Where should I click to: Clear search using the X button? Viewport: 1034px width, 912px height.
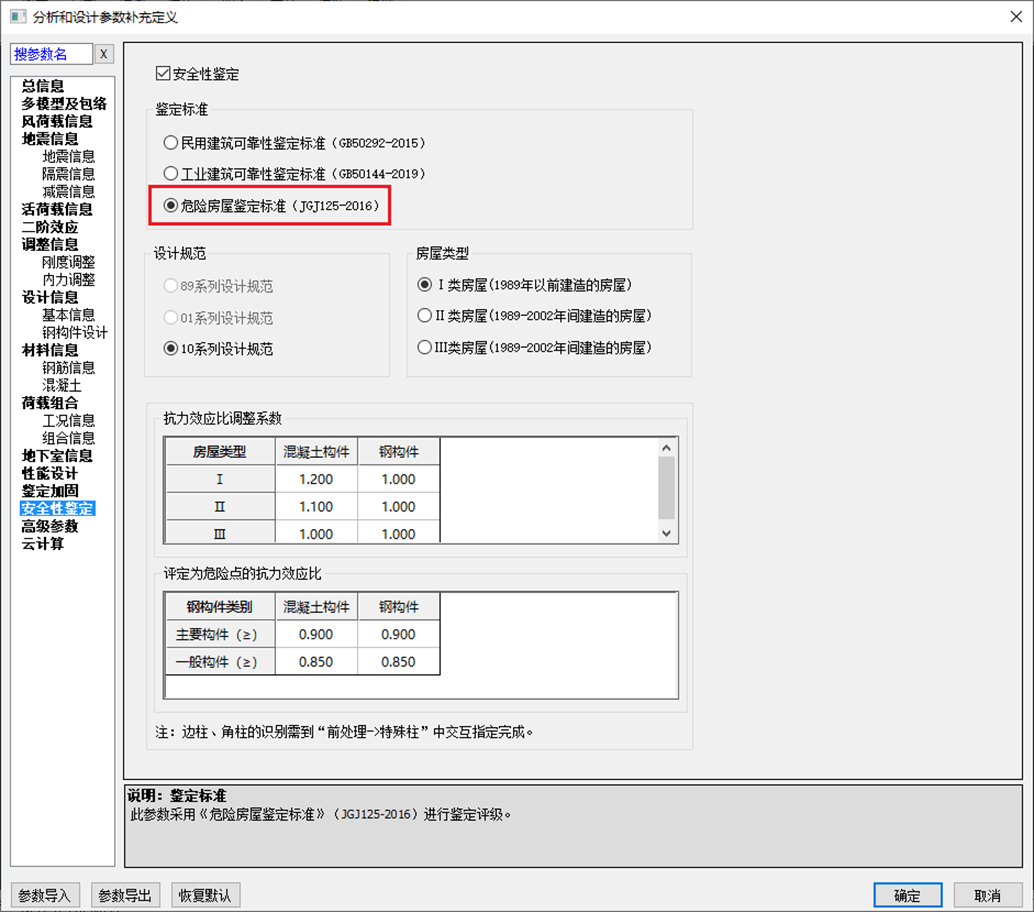tap(103, 53)
